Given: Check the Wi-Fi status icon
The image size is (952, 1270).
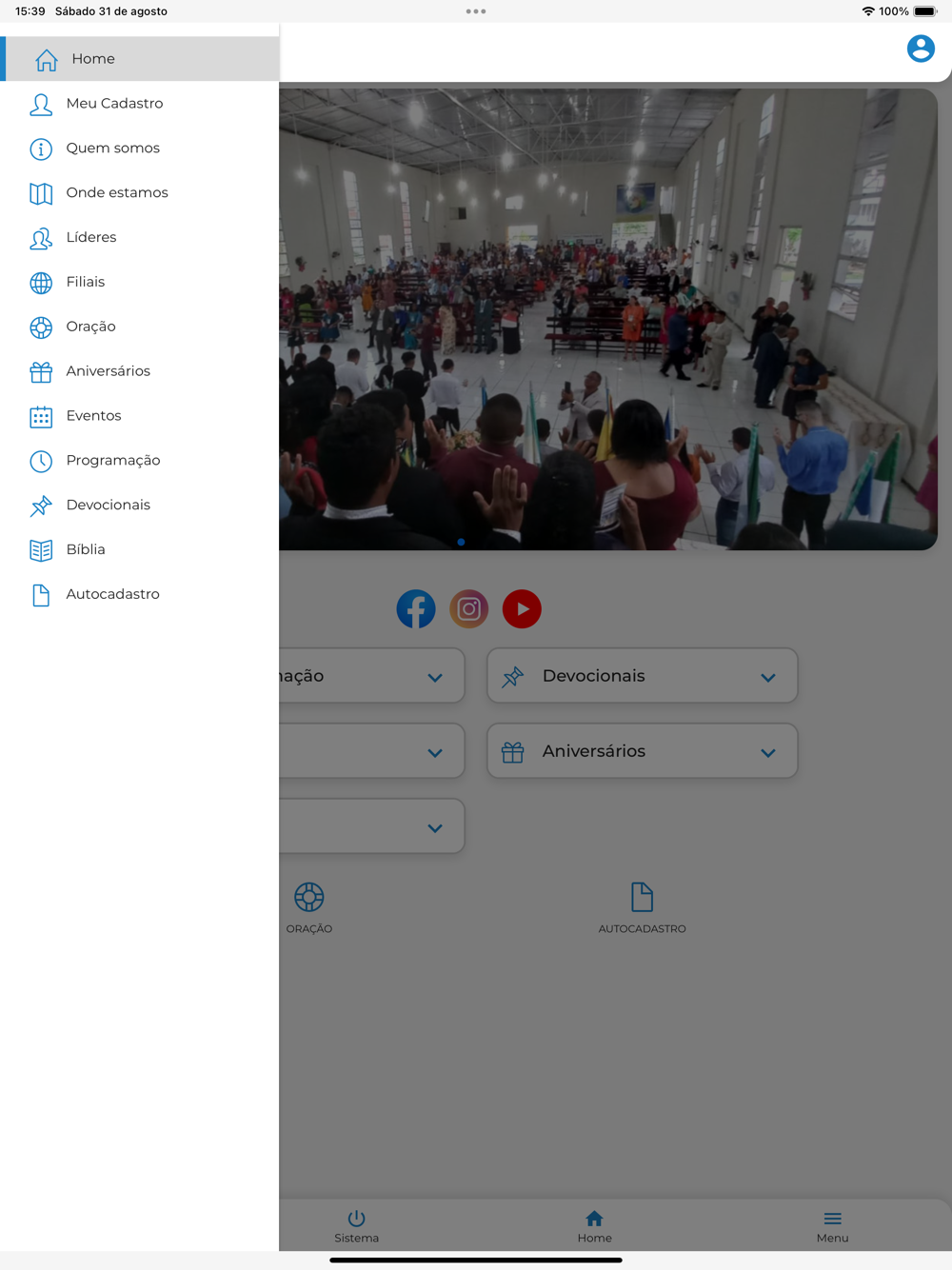Looking at the screenshot, I should tap(868, 11).
